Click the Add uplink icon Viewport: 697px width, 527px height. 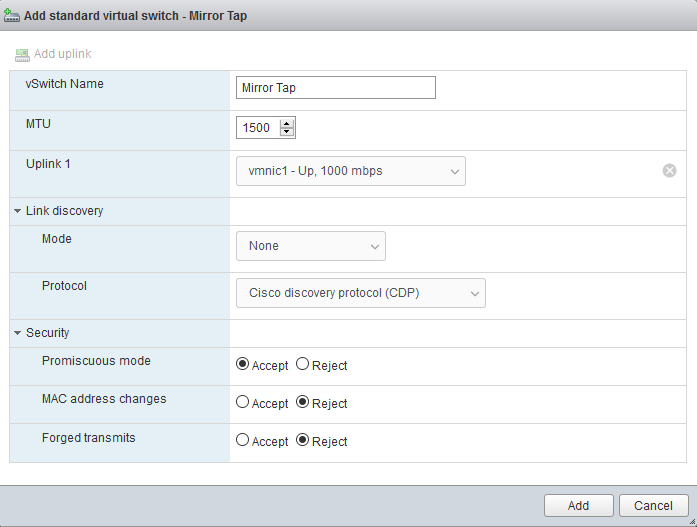[x=22, y=53]
